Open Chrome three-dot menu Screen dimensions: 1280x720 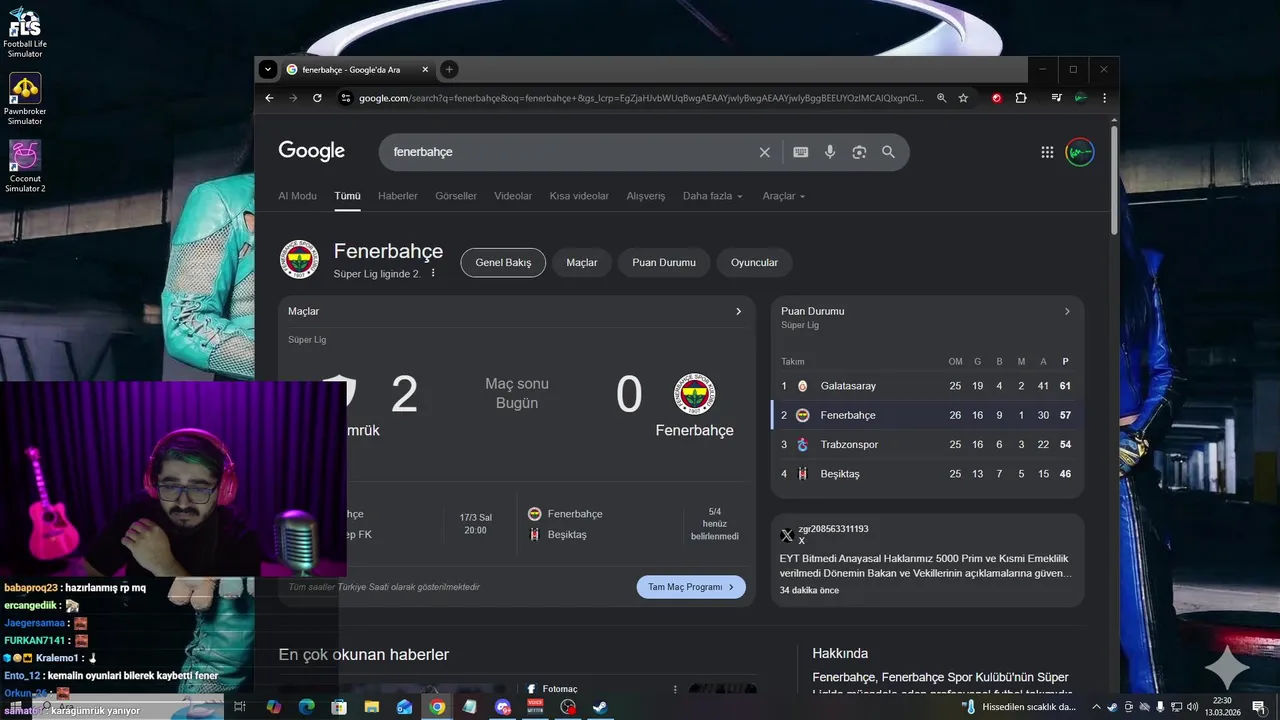(x=1104, y=98)
